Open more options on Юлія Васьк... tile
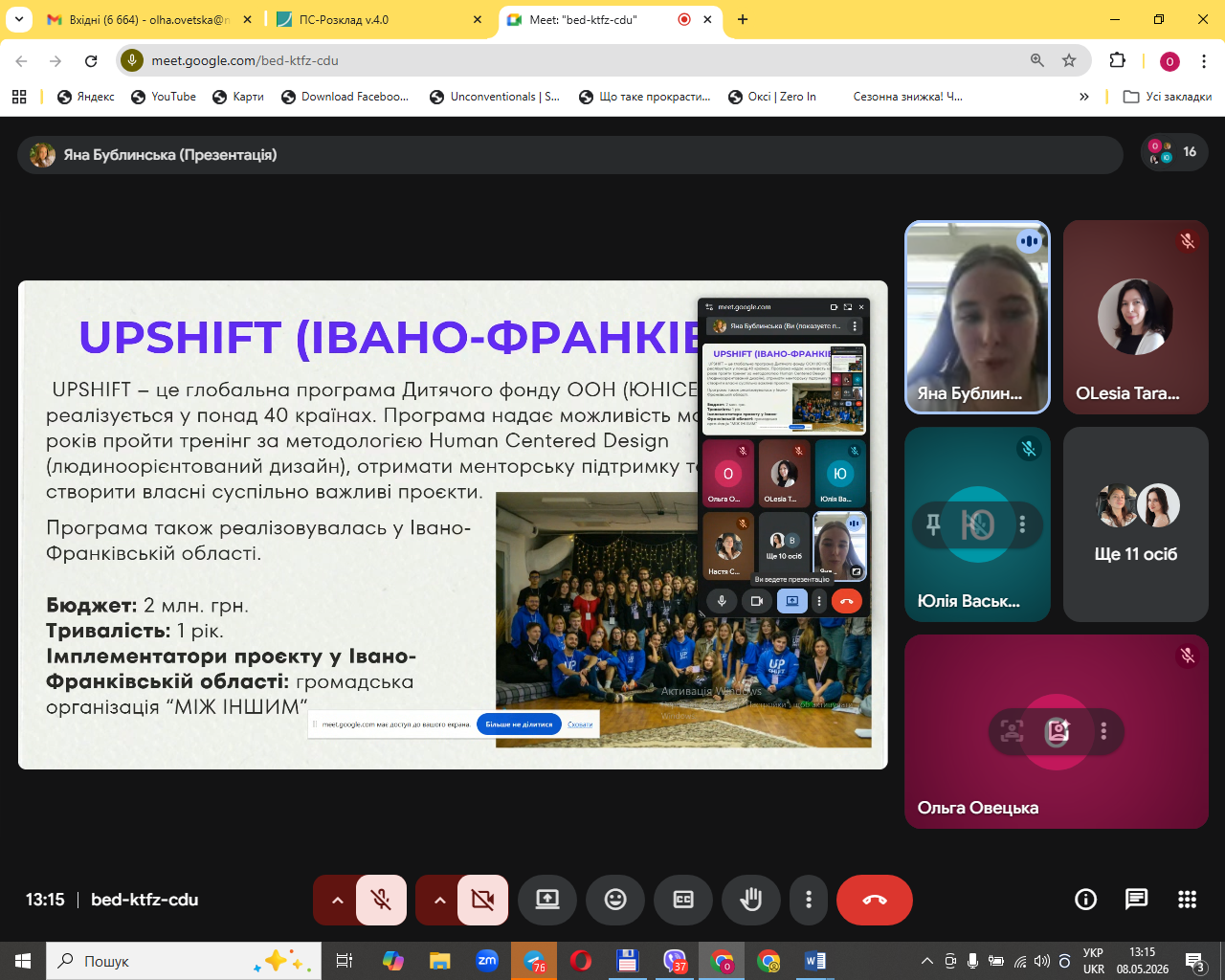The image size is (1225, 980). [x=1022, y=524]
